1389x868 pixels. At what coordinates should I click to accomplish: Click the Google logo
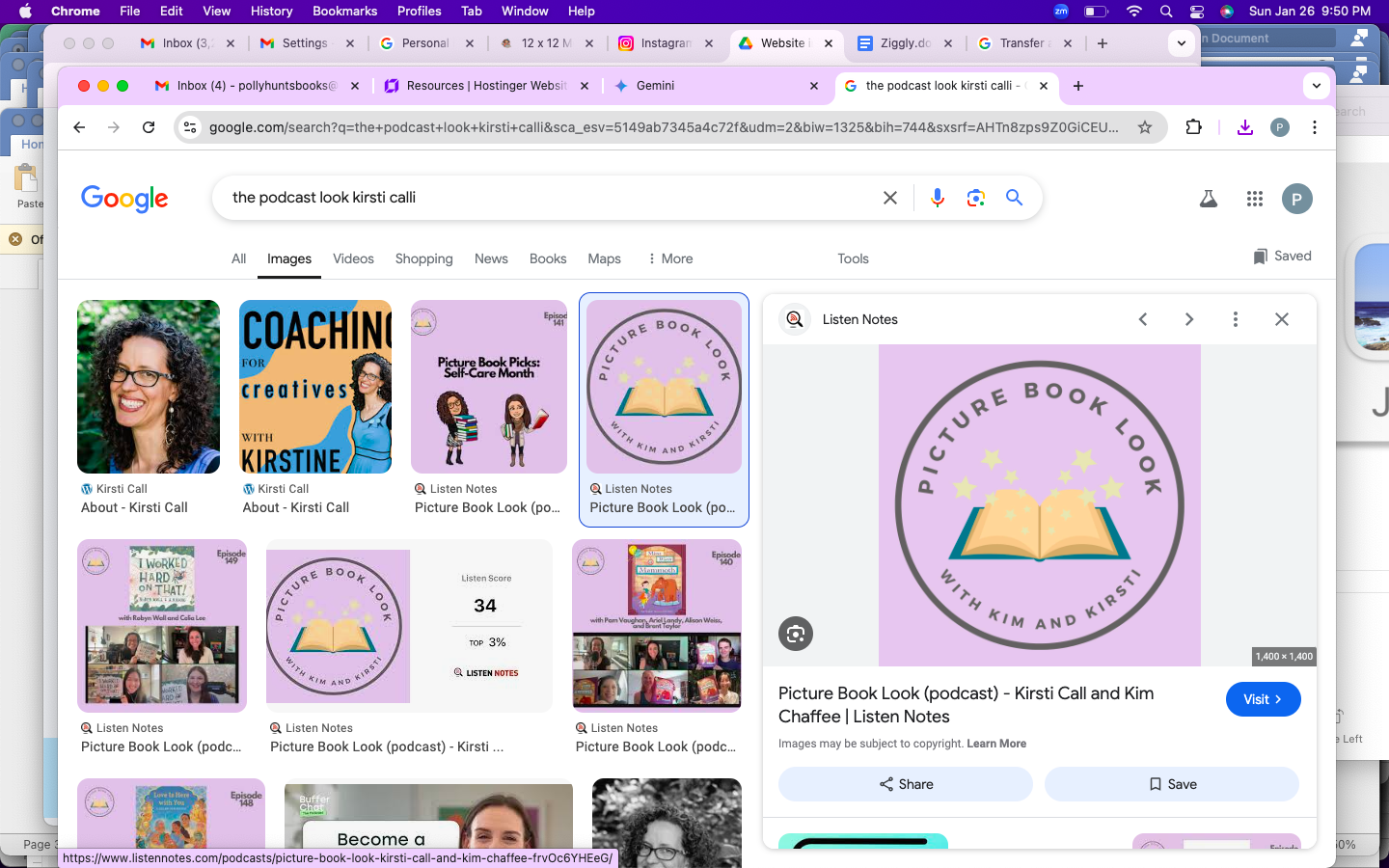pyautogui.click(x=124, y=199)
